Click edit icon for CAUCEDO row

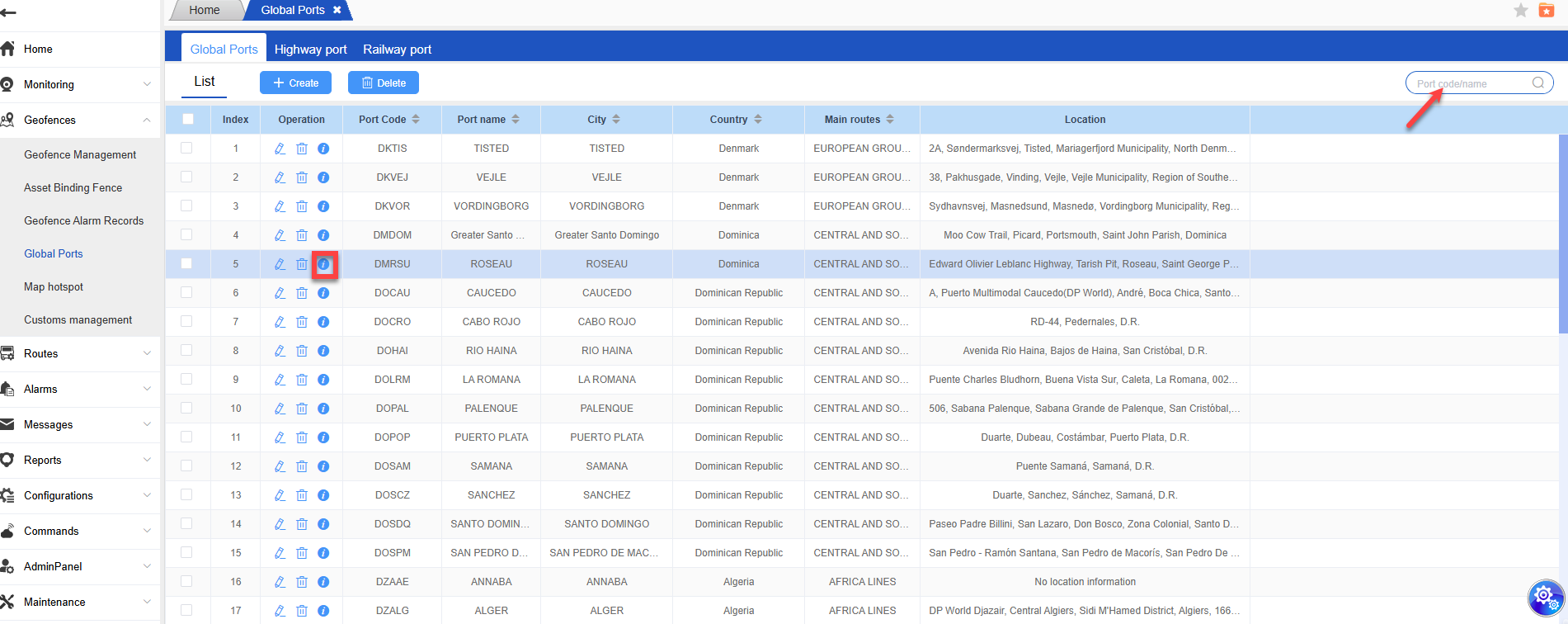280,293
